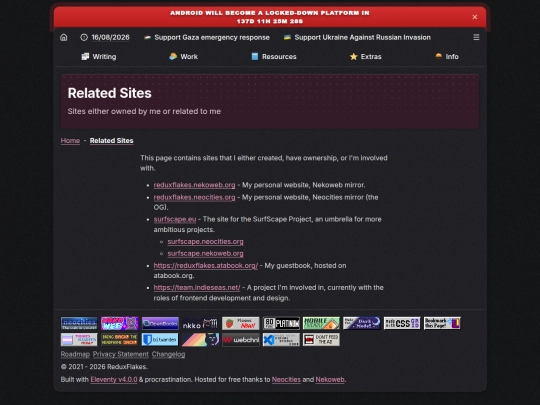Click the Related Sites breadcrumb
Image resolution: width=540 pixels, height=405 pixels.
point(112,141)
